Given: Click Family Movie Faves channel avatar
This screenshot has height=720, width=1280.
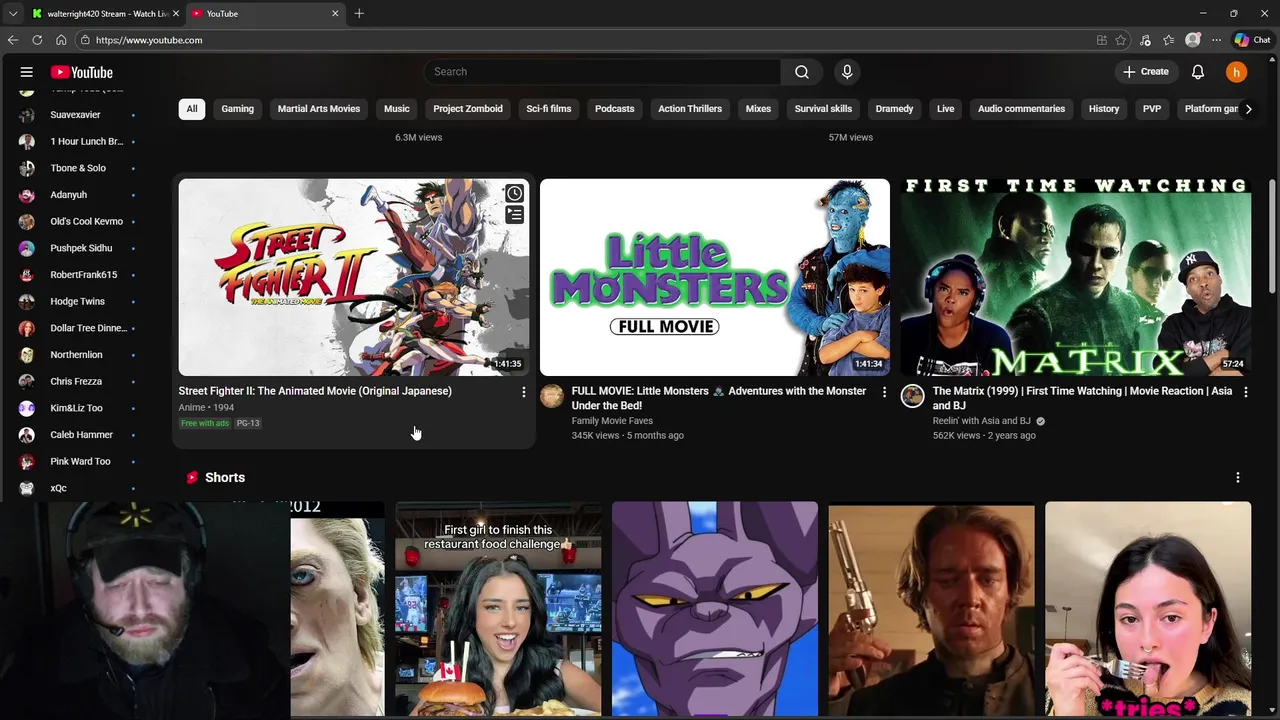Looking at the screenshot, I should coord(552,396).
